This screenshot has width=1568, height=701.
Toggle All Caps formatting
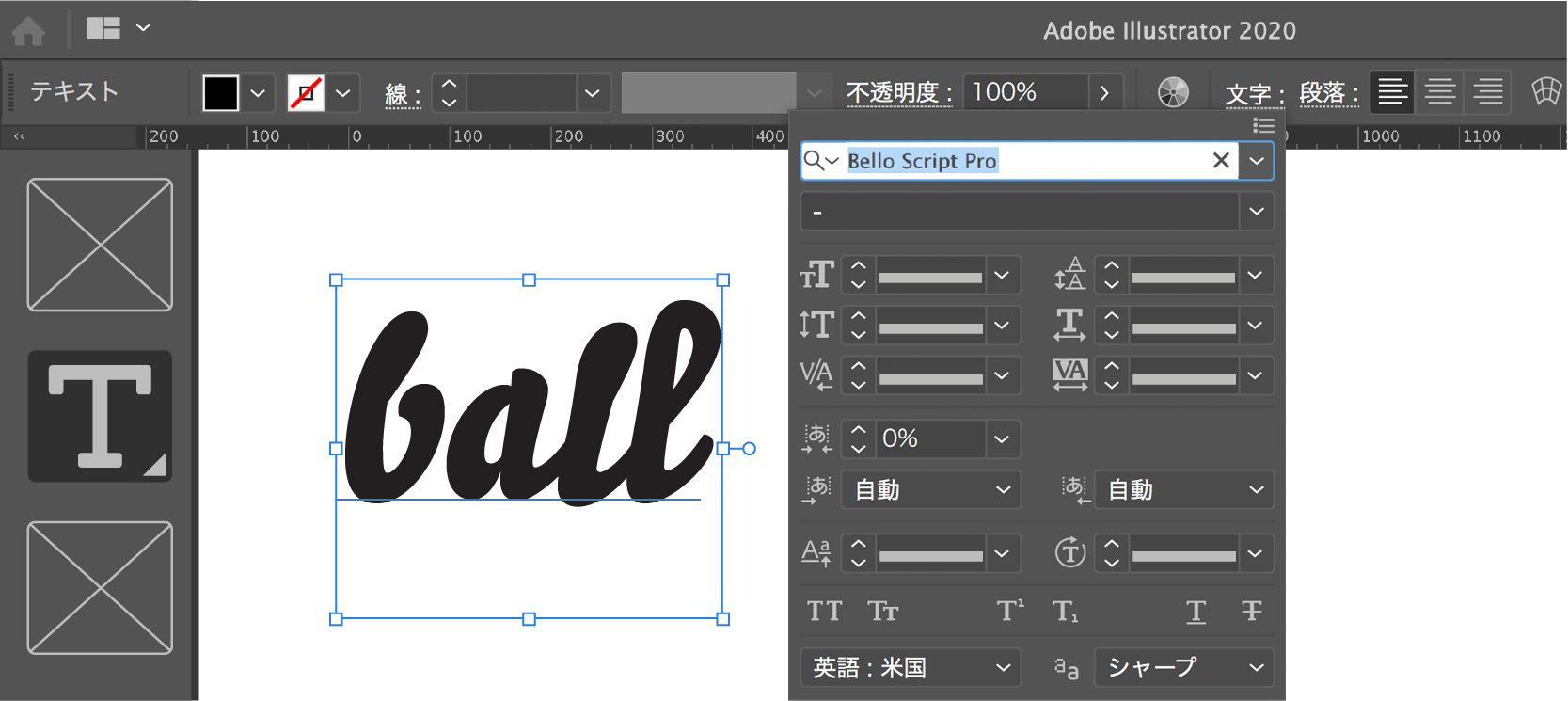pos(825,612)
